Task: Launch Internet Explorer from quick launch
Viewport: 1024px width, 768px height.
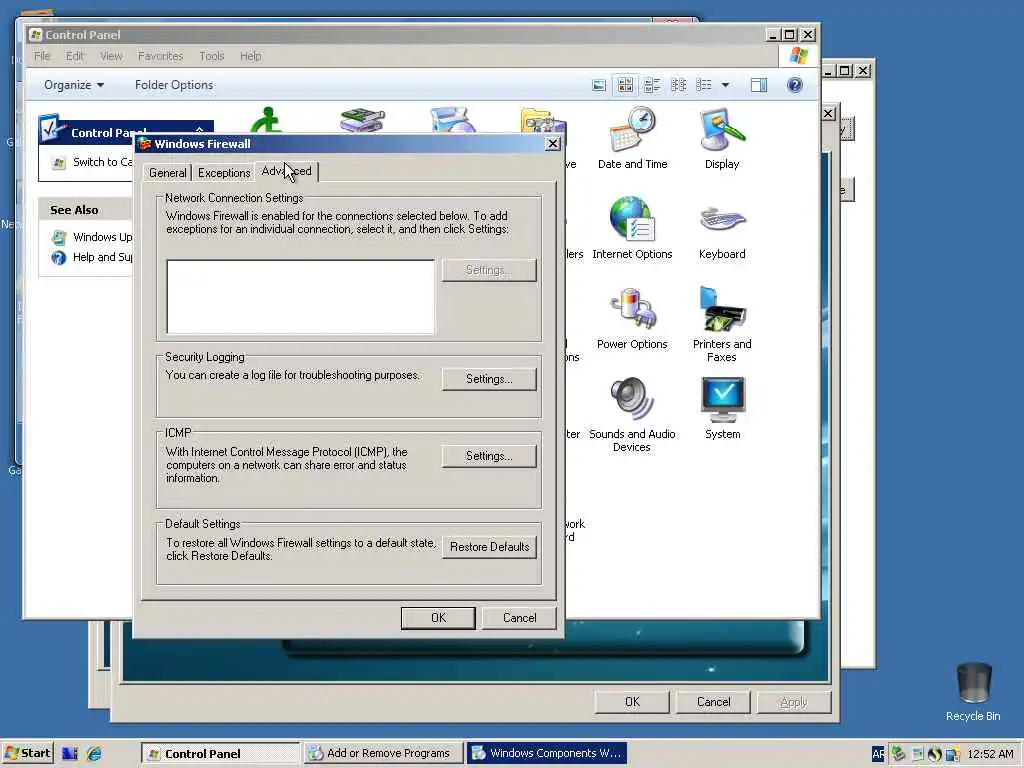Action: [x=94, y=754]
